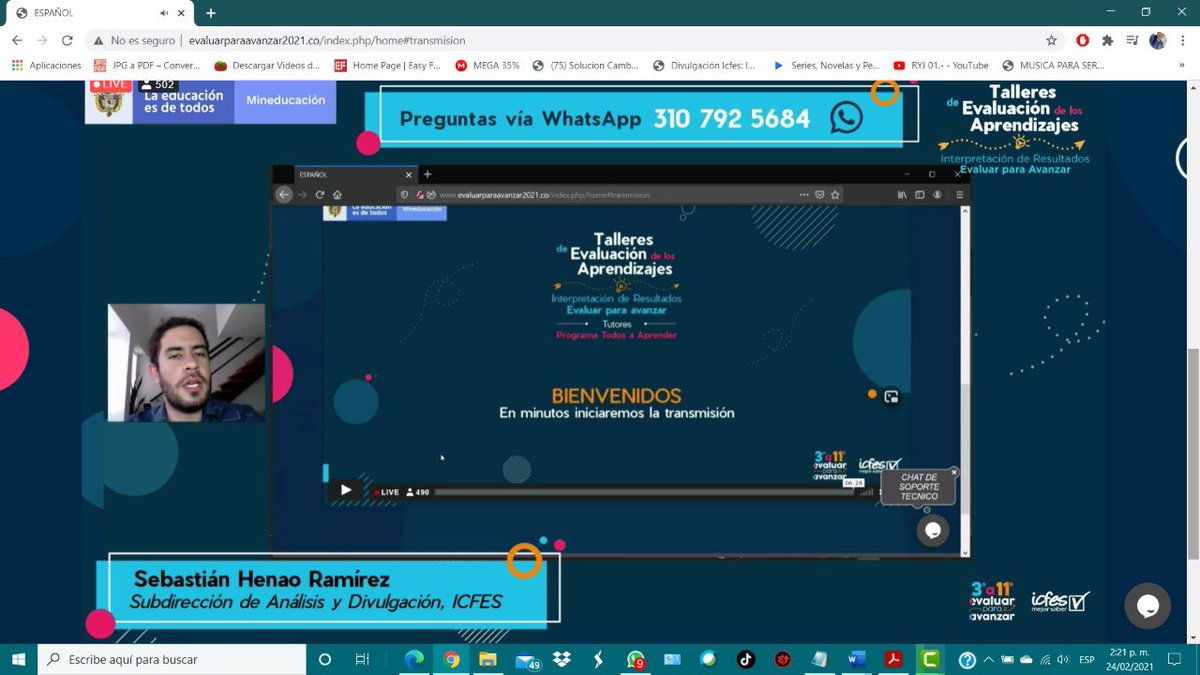Open the Chrome profile avatar
The width and height of the screenshot is (1200, 675).
coord(1158,41)
